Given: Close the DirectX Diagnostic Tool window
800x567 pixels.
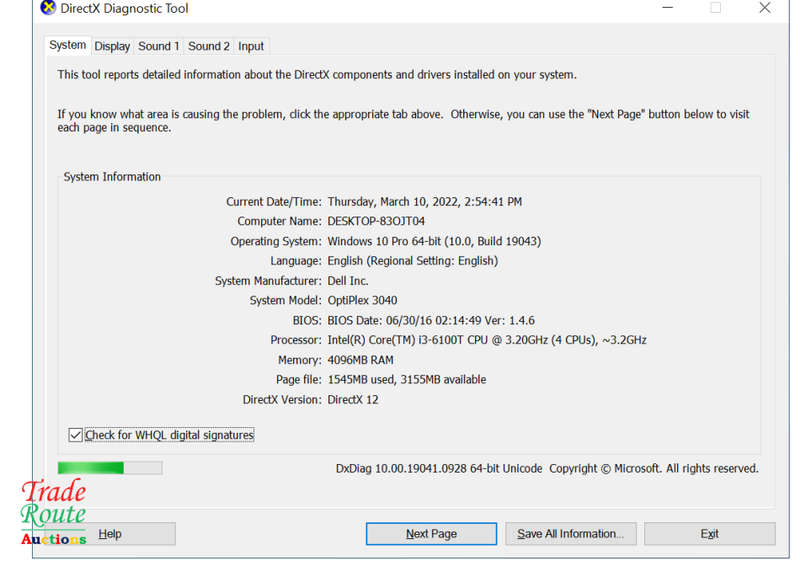Looking at the screenshot, I should (x=764, y=8).
